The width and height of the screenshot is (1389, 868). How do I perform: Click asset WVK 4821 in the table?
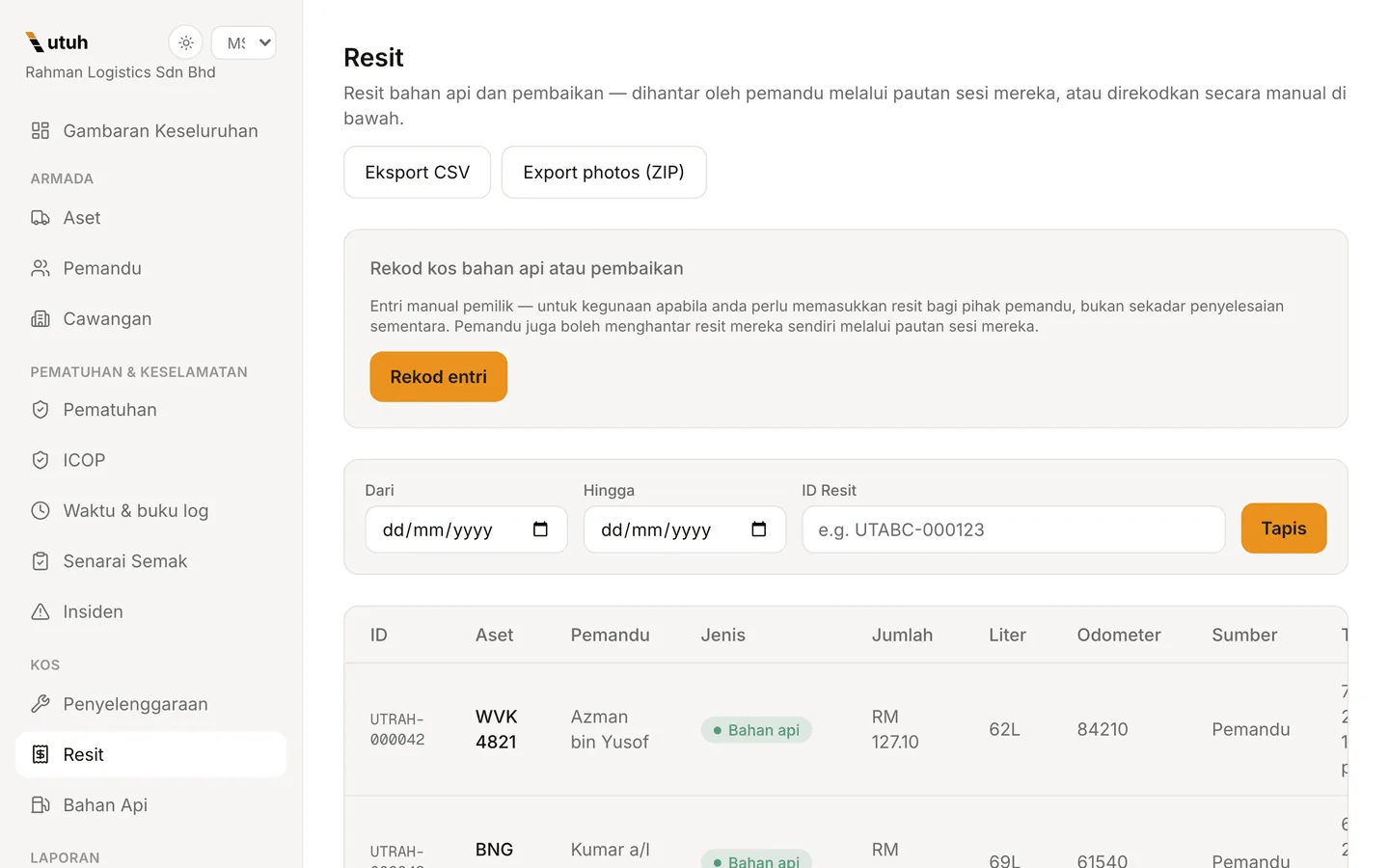(x=497, y=729)
